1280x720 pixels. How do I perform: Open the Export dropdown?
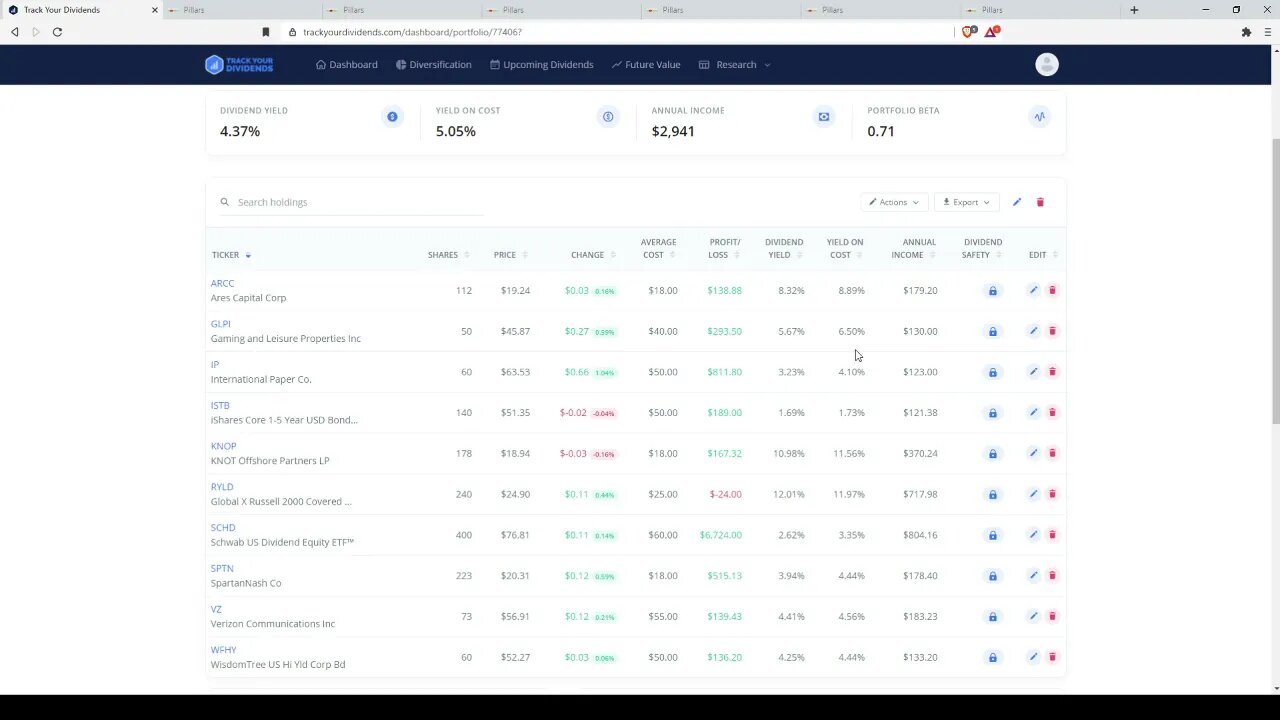(966, 202)
